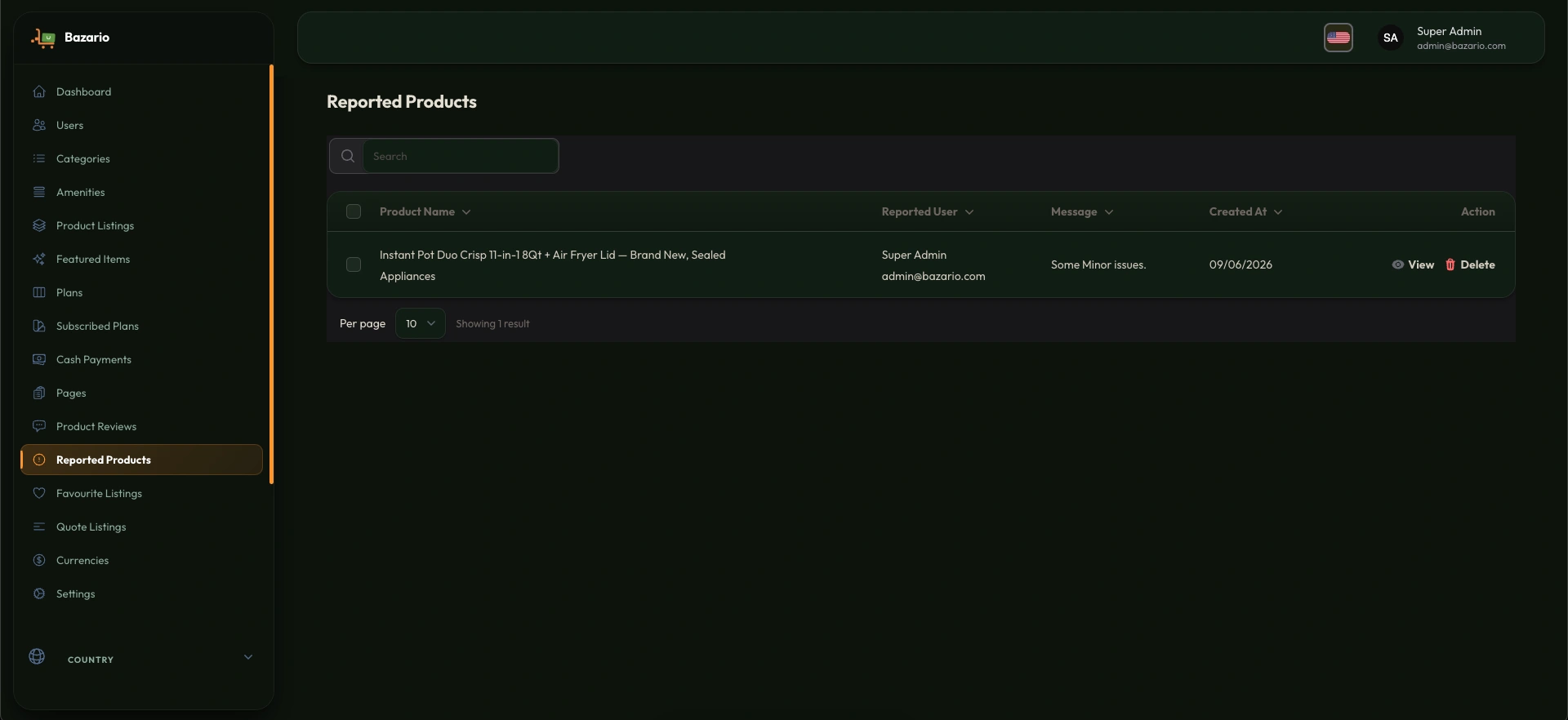The width and height of the screenshot is (1568, 720).
Task: Click the Bazario cart logo icon
Action: click(x=42, y=38)
